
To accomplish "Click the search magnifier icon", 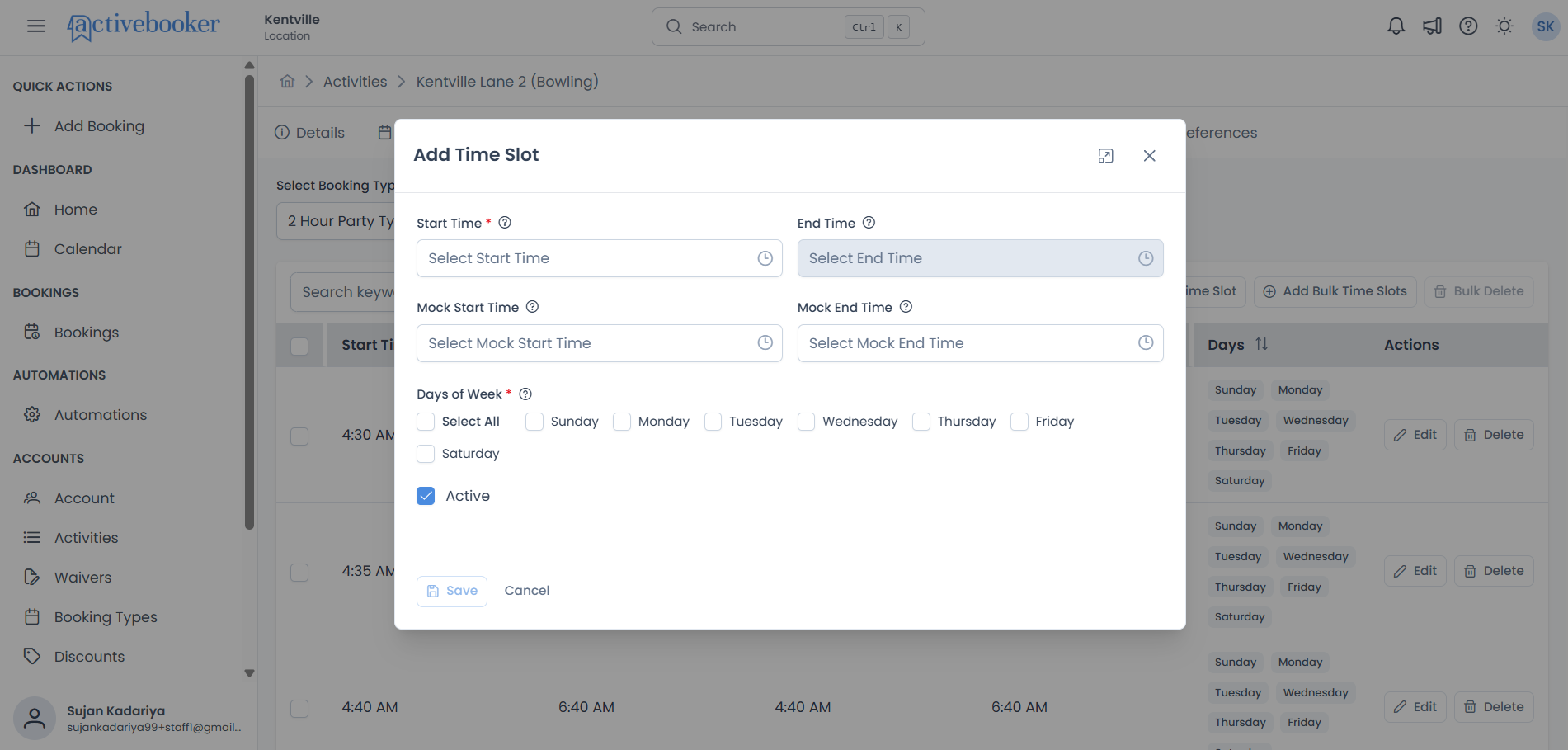I will click(x=674, y=26).
